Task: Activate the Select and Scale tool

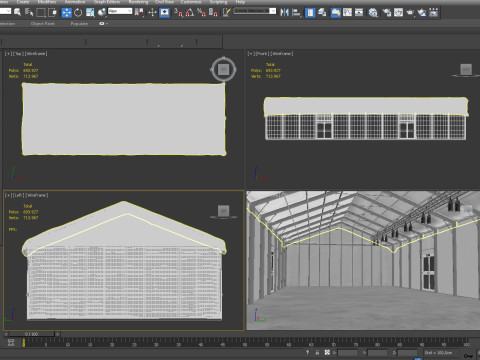Action: pyautogui.click(x=90, y=13)
